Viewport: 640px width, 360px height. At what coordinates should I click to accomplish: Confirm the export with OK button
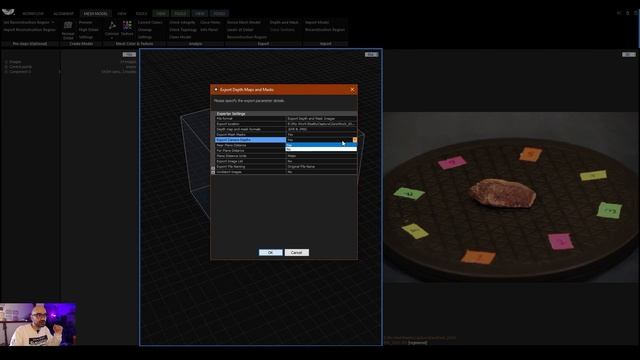click(x=271, y=253)
